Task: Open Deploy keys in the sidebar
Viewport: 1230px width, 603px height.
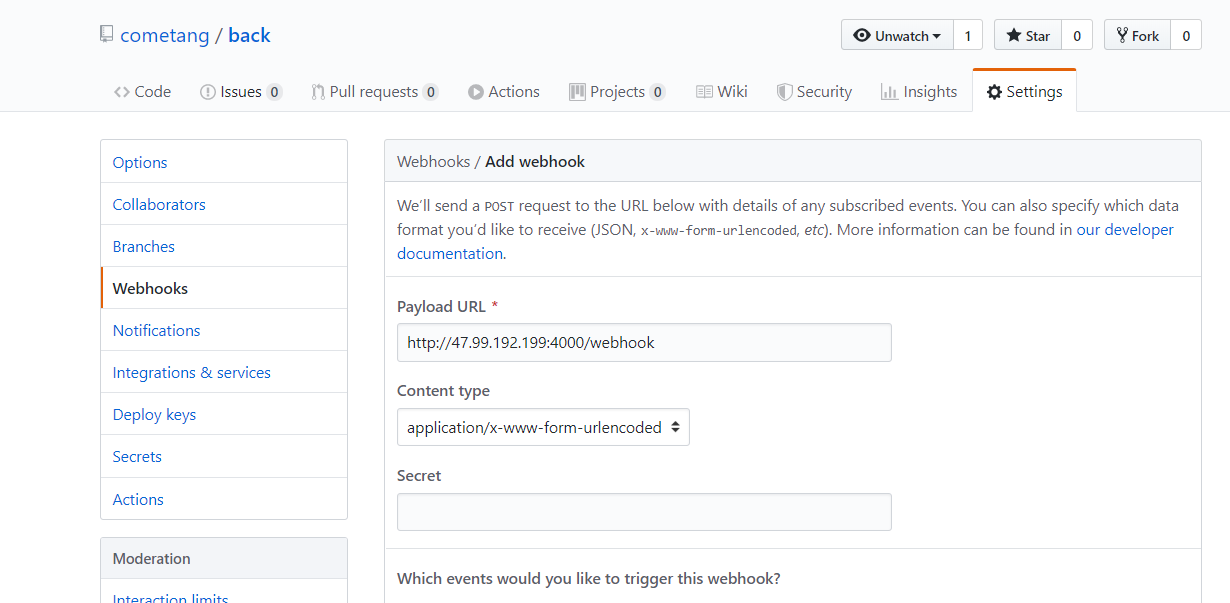Action: coord(224,414)
